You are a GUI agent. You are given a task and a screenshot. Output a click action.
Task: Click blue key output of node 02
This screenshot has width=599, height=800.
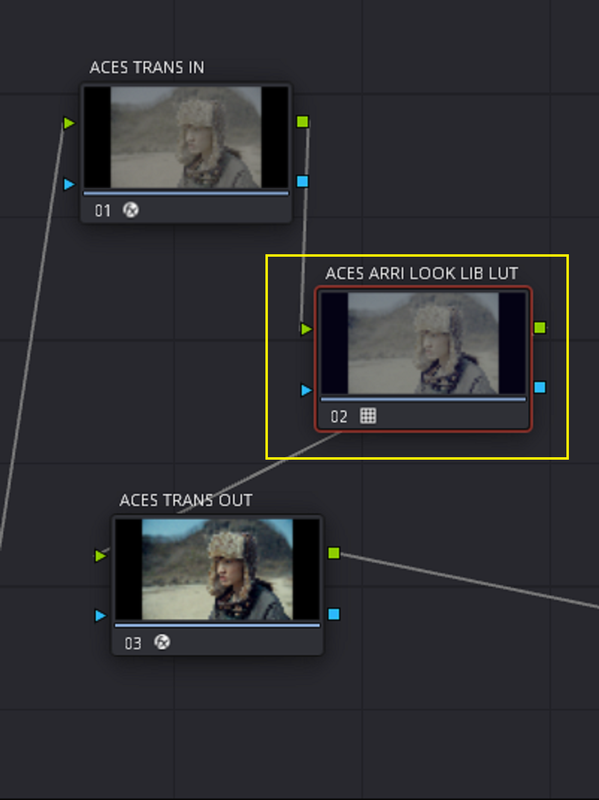coord(540,387)
